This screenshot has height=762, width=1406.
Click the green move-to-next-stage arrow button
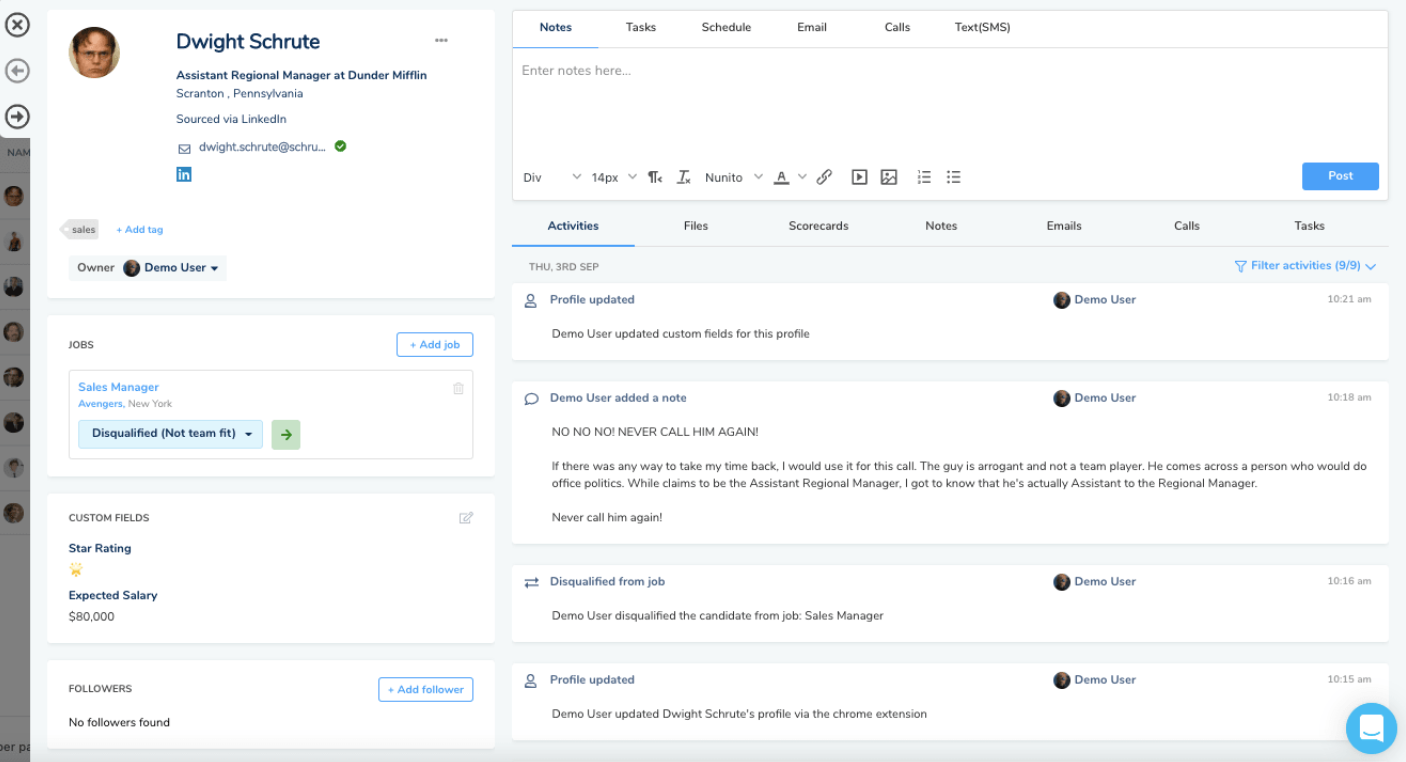[286, 434]
